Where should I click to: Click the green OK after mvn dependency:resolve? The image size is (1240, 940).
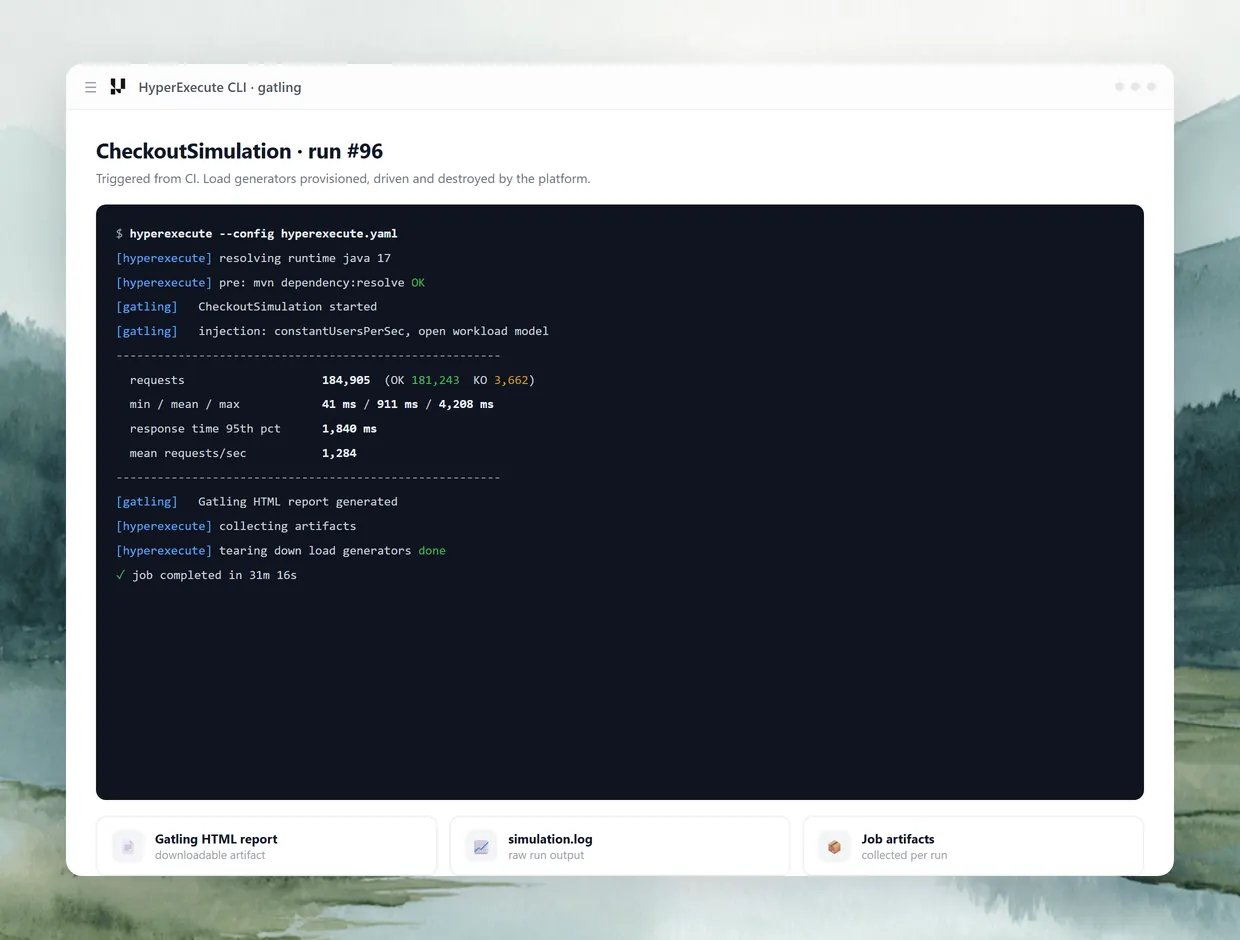tap(418, 282)
